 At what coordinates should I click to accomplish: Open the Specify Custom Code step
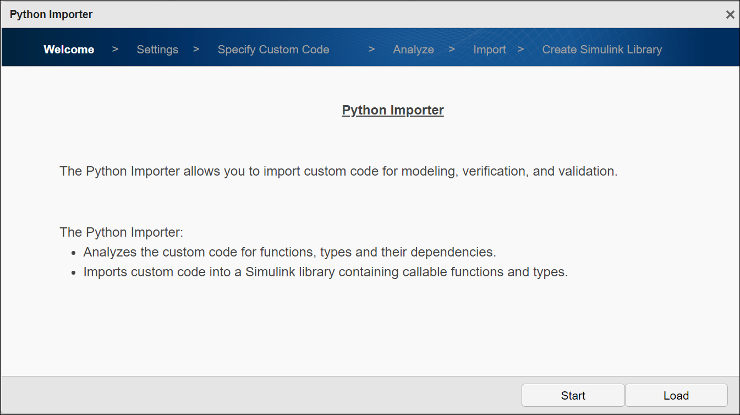273,49
